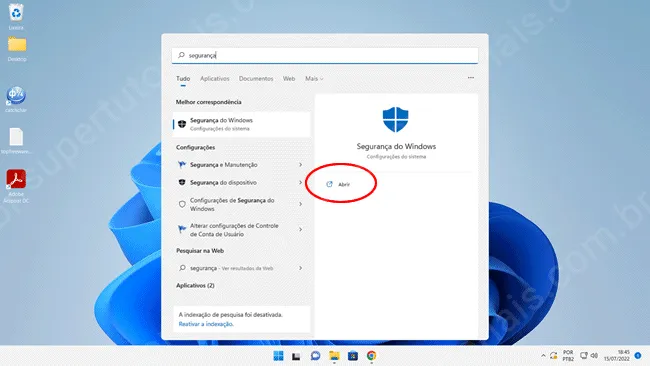Switch to the Web tab

coord(289,78)
